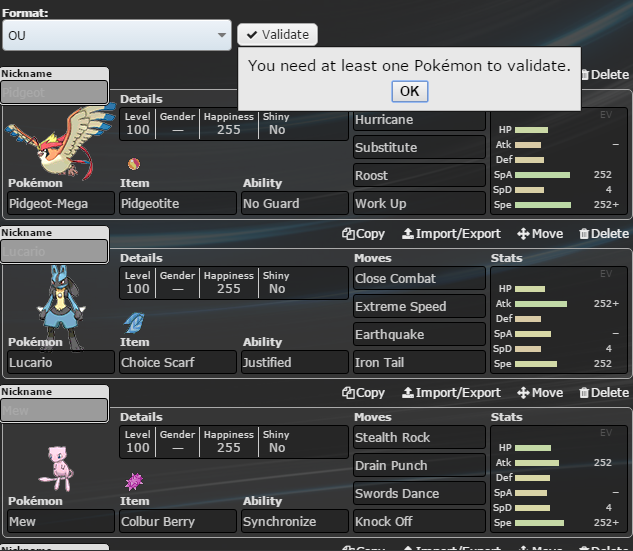Click the Mew nickname field

tap(54, 410)
